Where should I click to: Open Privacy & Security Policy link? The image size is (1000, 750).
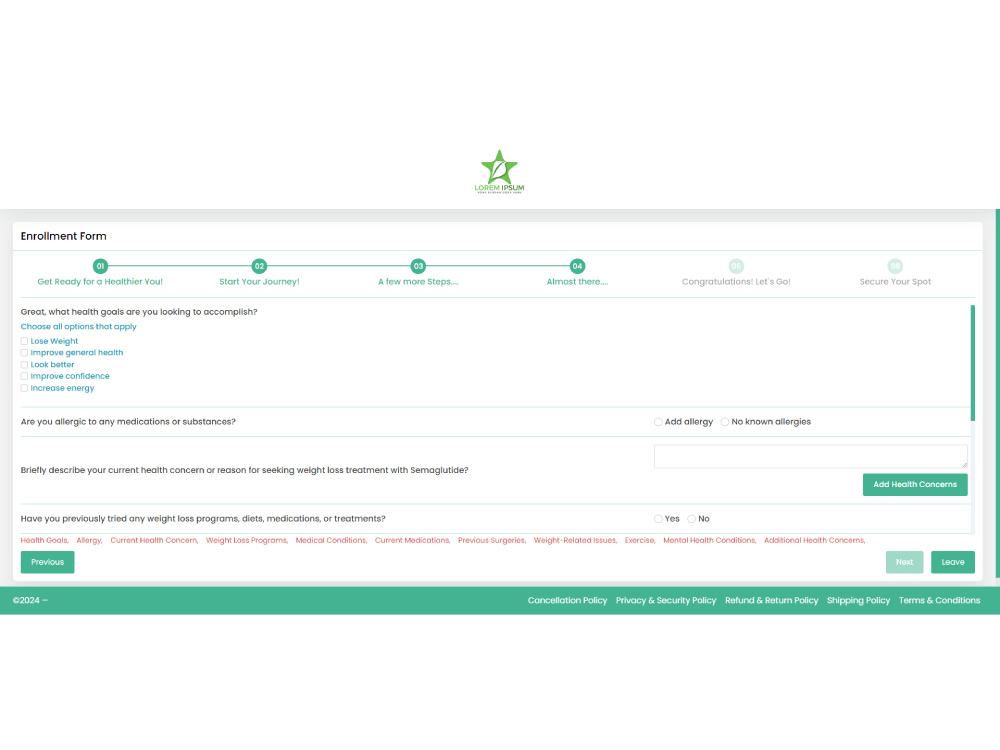pos(666,600)
